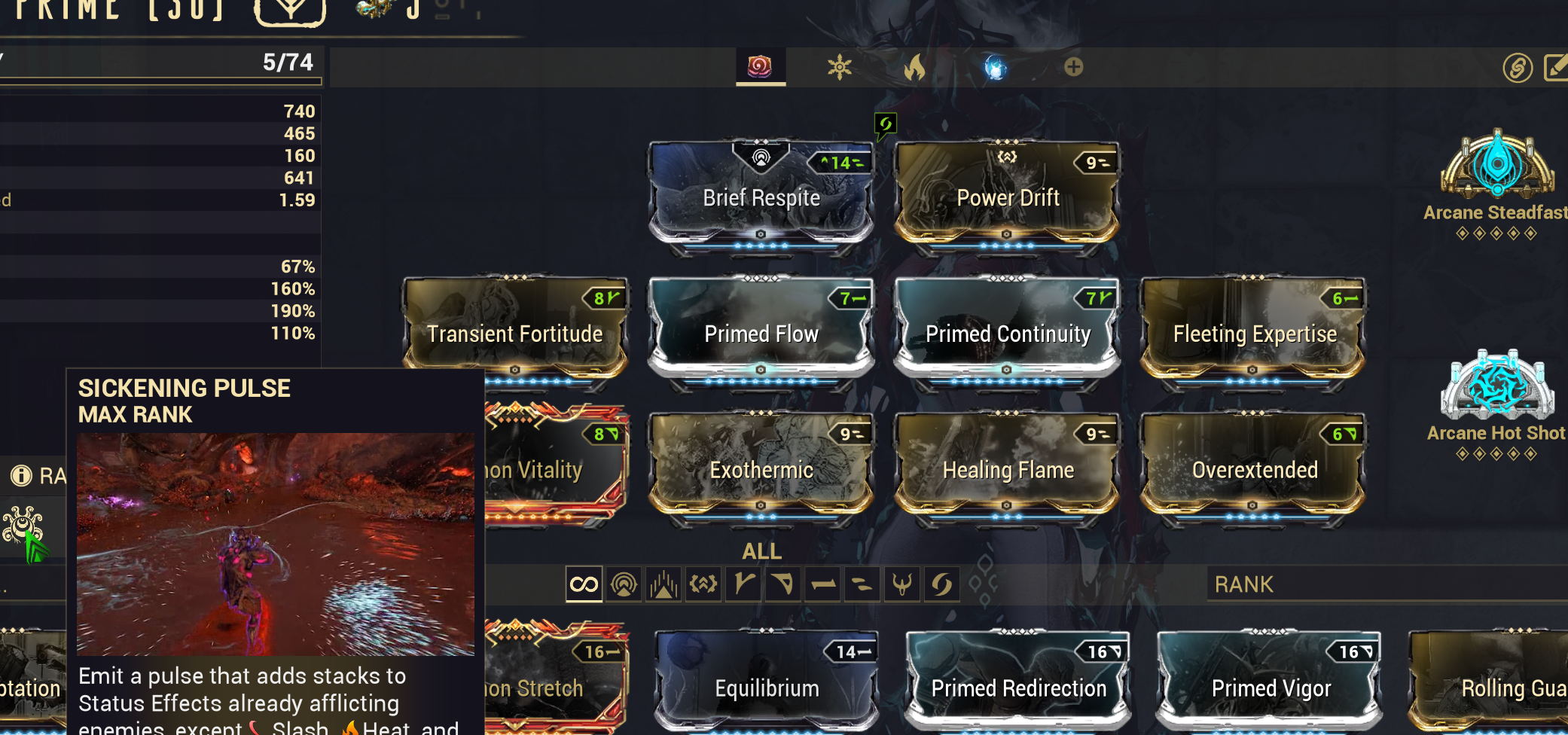Switch to the flame config tab

(914, 67)
